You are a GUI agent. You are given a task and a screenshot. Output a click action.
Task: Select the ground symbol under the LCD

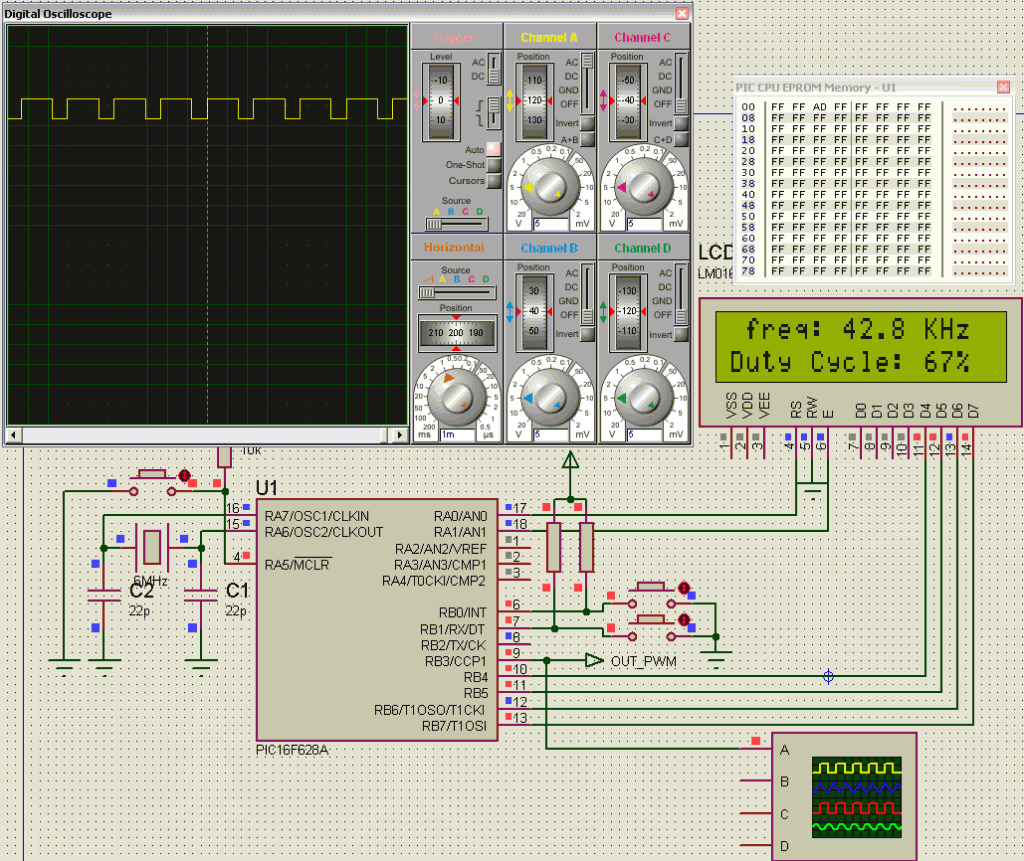coord(813,491)
